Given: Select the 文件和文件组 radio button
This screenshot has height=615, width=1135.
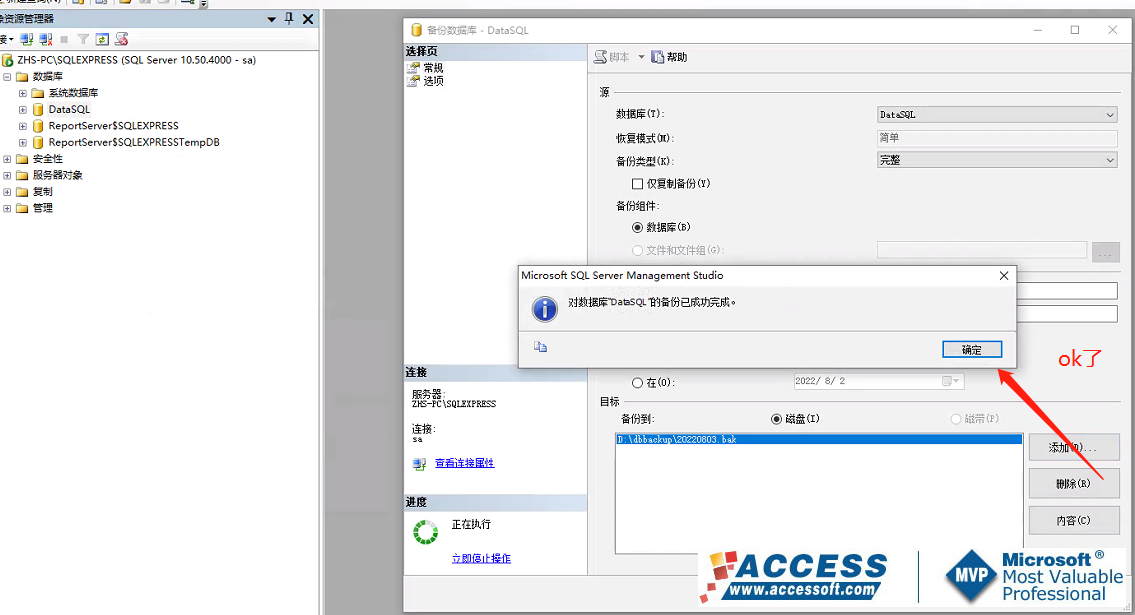Looking at the screenshot, I should [x=637, y=250].
